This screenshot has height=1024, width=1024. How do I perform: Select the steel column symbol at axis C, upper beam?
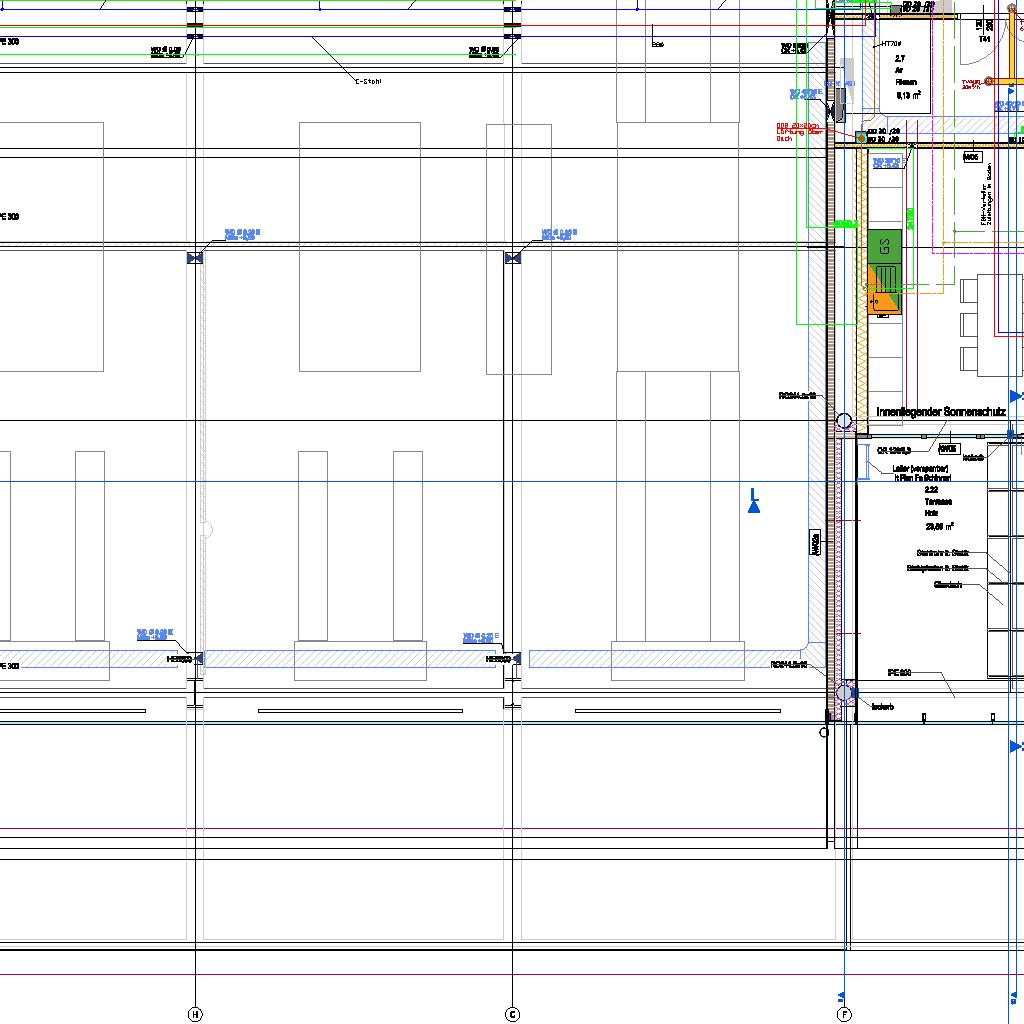(513, 257)
